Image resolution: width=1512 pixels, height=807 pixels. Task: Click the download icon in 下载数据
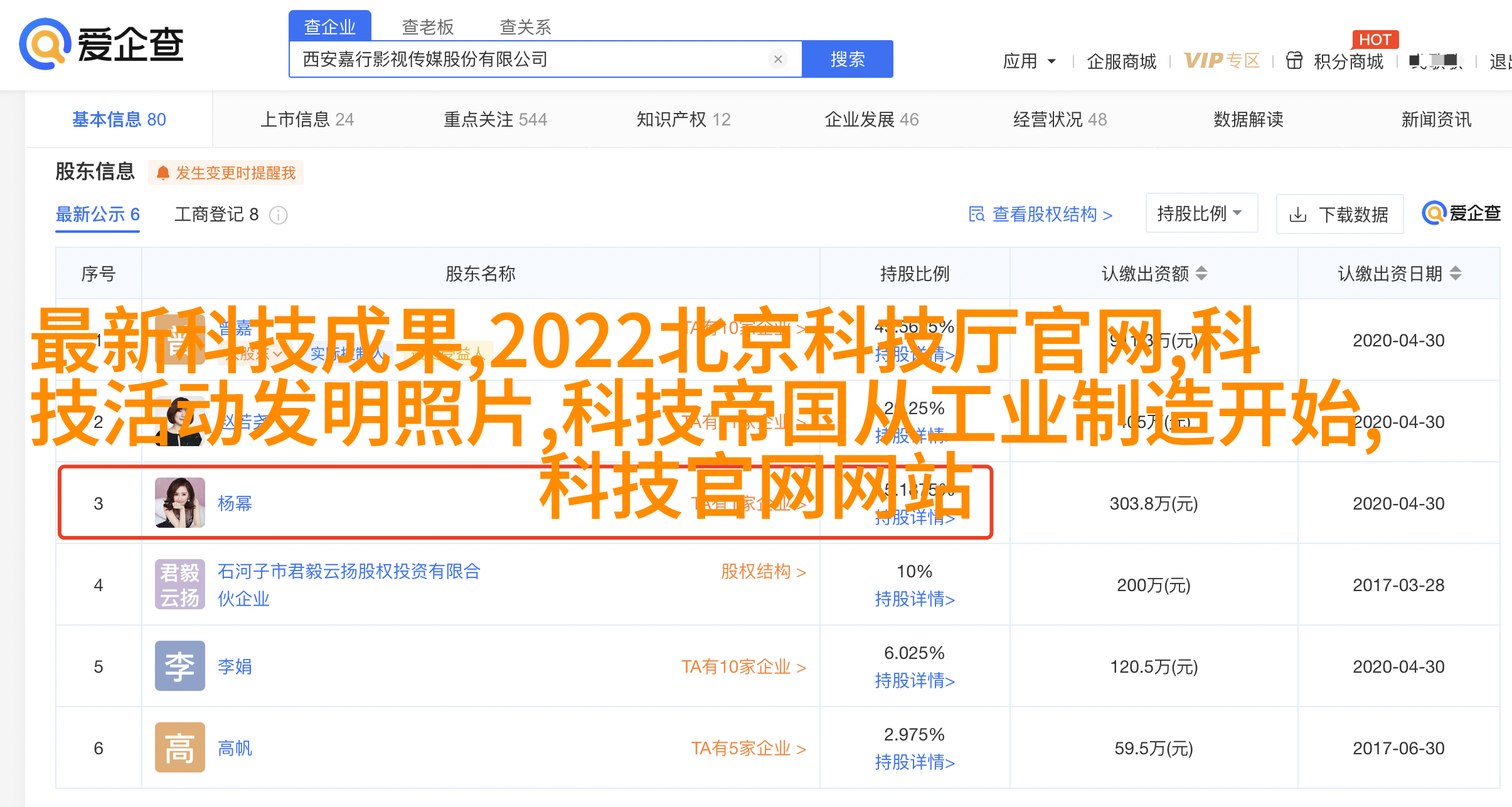coord(1298,215)
